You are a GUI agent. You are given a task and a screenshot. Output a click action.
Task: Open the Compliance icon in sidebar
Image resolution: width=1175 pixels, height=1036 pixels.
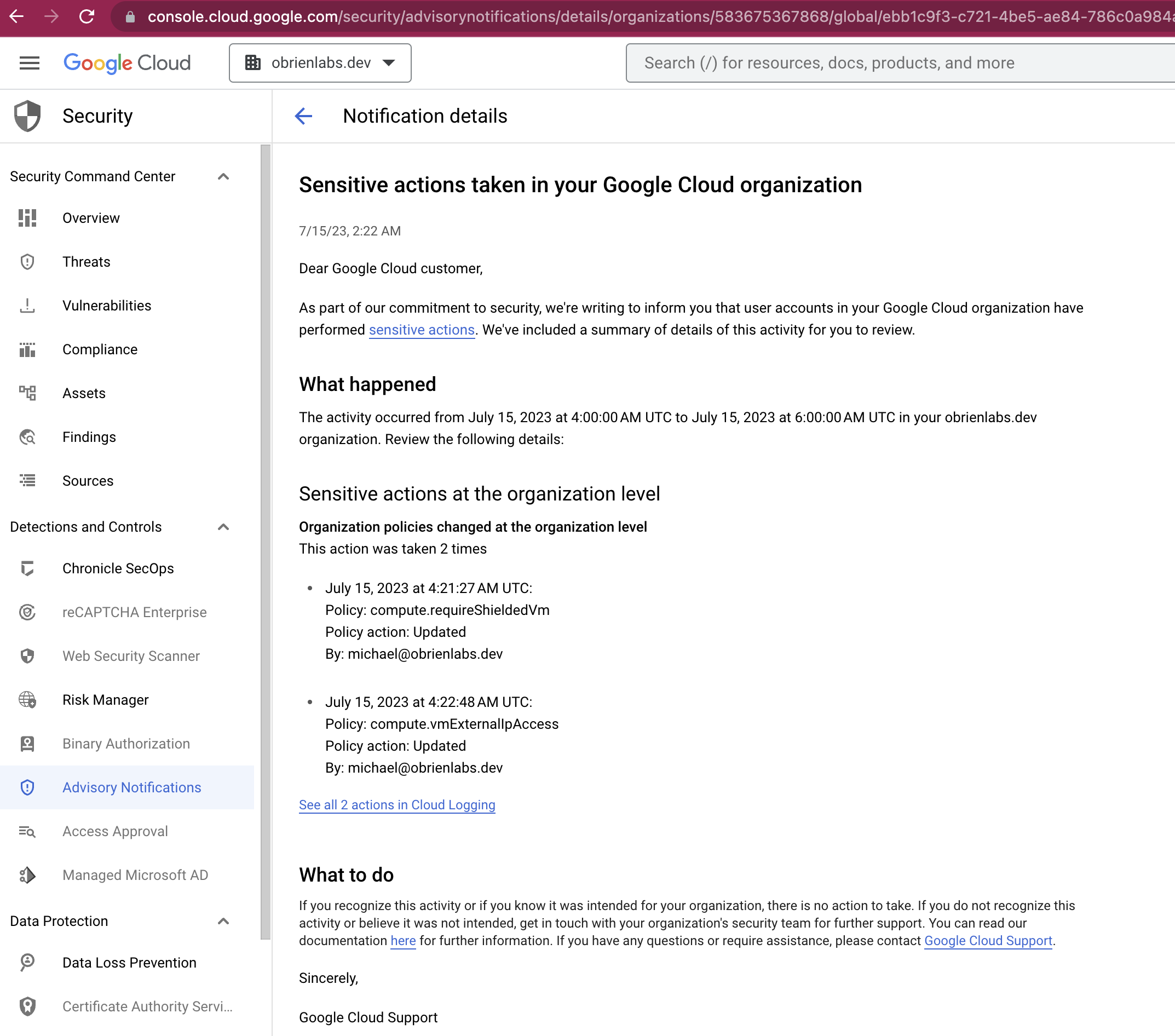[27, 349]
